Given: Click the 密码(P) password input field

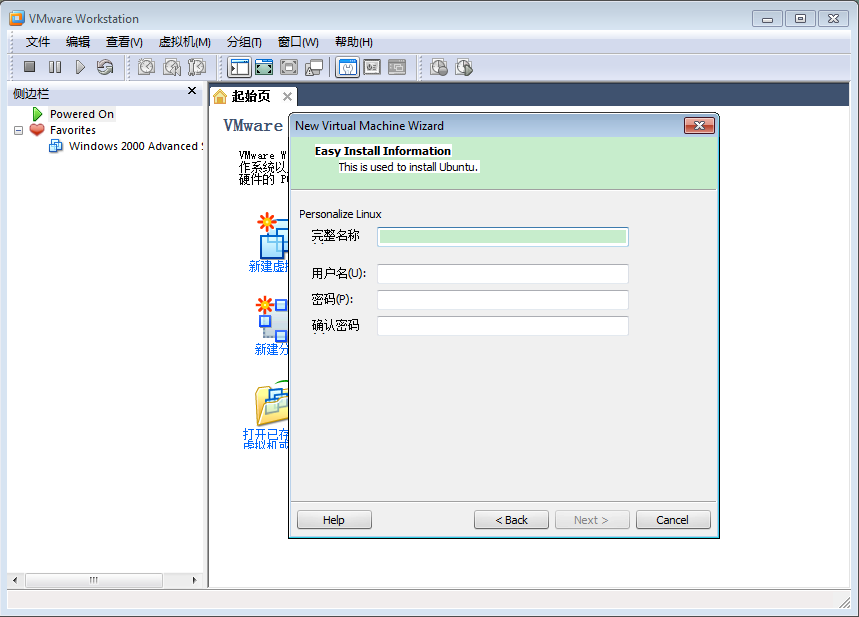Looking at the screenshot, I should click(503, 300).
